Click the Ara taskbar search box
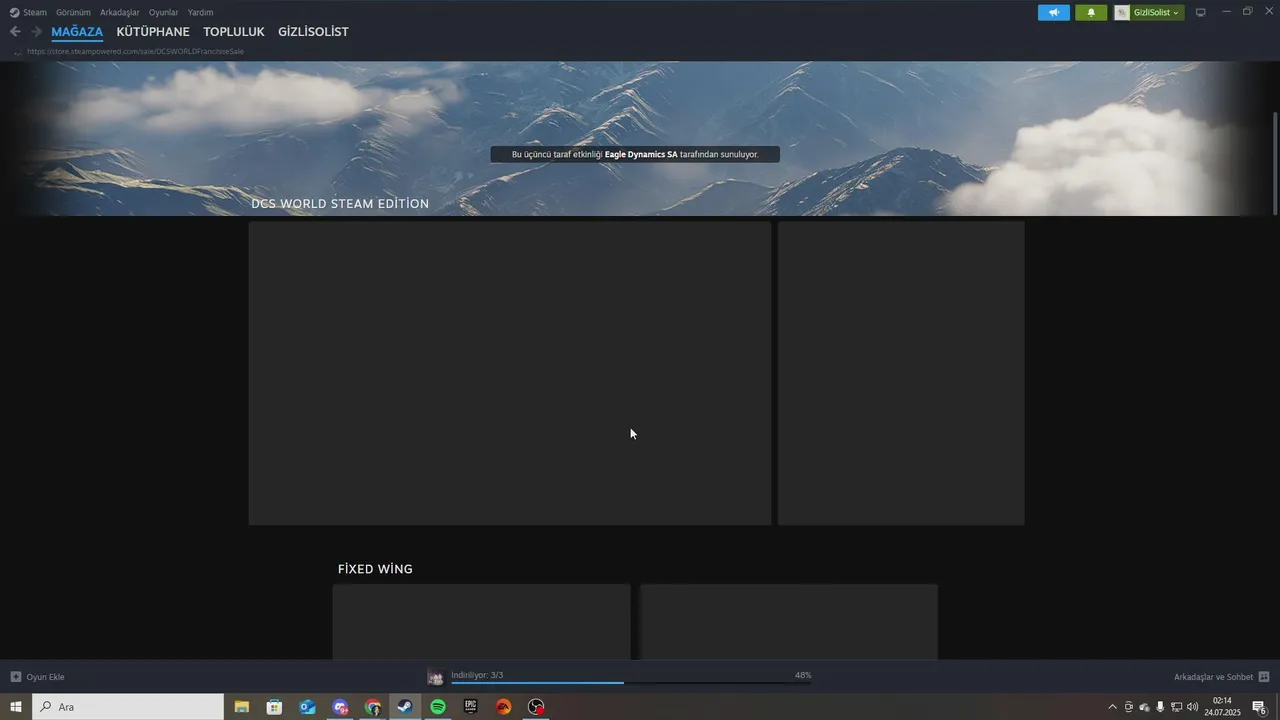1280x720 pixels. [128, 707]
